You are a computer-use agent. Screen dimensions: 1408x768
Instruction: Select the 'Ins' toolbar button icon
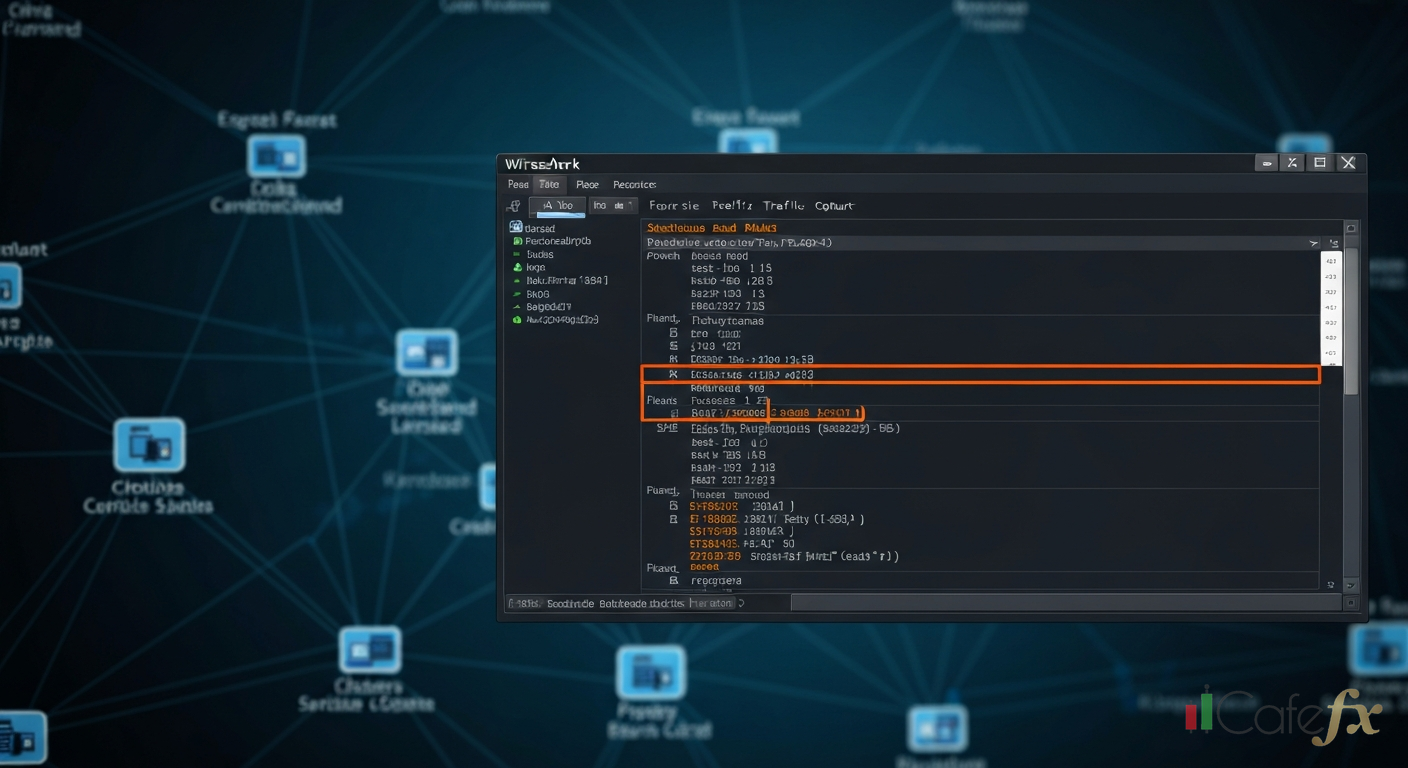click(602, 205)
